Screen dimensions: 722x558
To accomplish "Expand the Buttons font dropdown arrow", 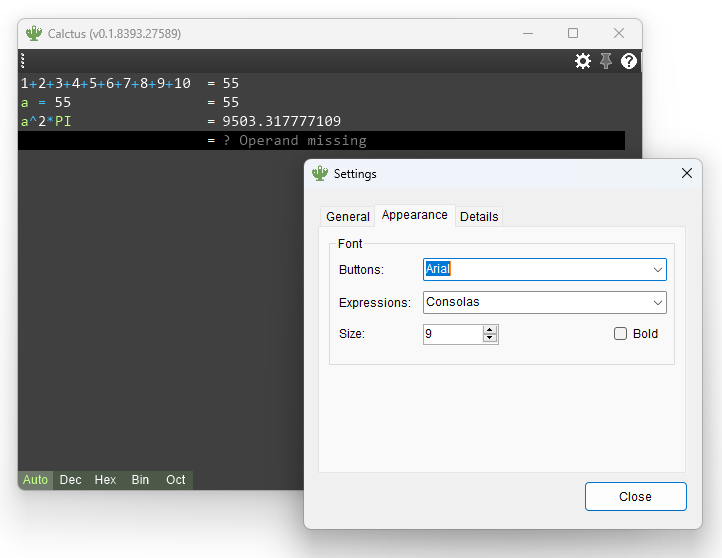I will (x=658, y=270).
